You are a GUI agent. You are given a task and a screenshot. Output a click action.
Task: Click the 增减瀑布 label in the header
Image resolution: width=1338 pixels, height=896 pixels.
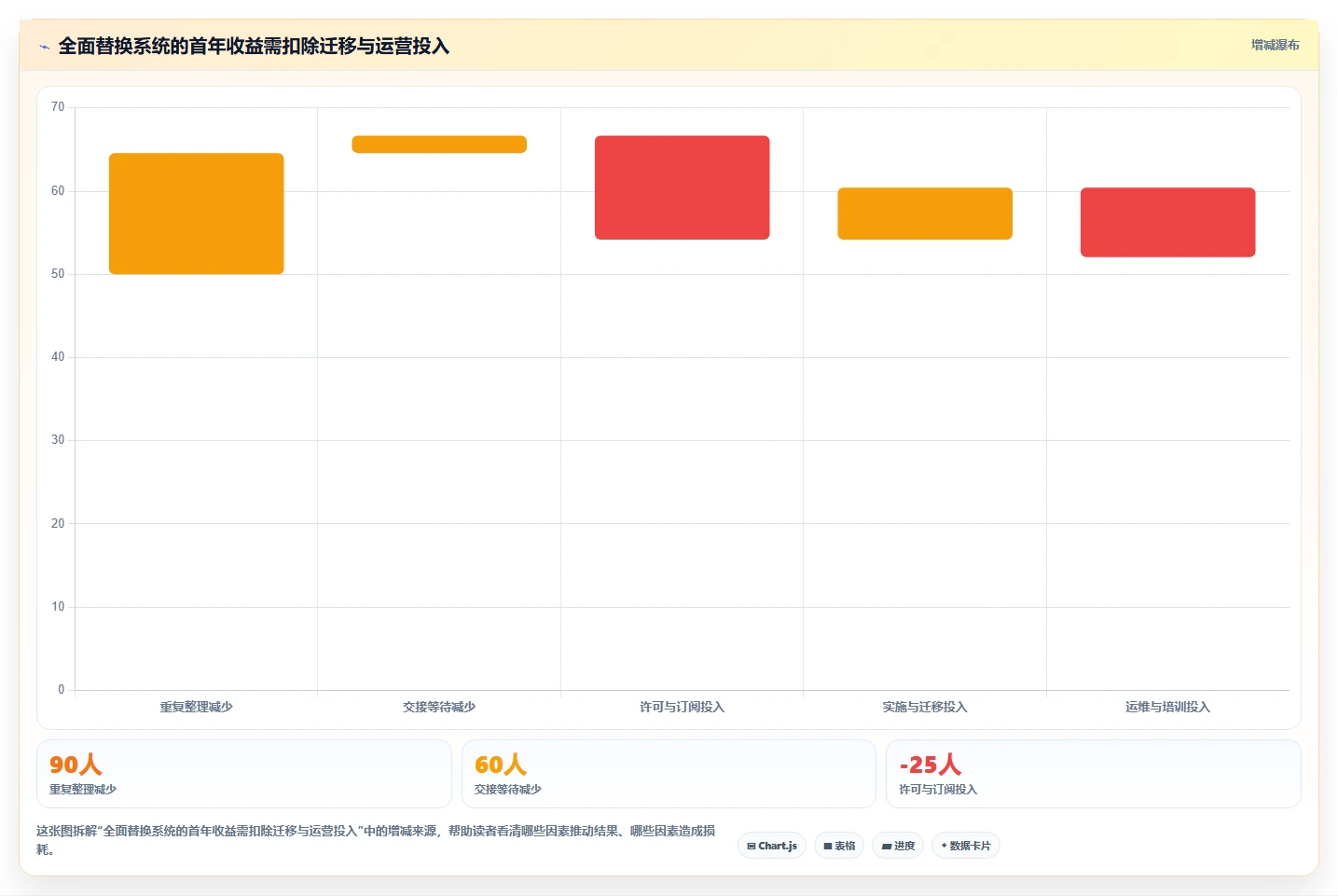click(1275, 45)
